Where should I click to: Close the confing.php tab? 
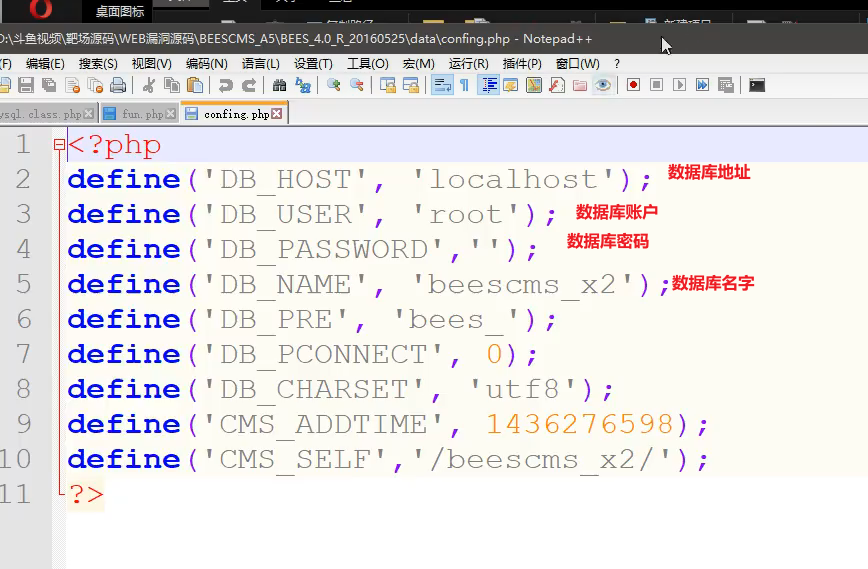(277, 114)
